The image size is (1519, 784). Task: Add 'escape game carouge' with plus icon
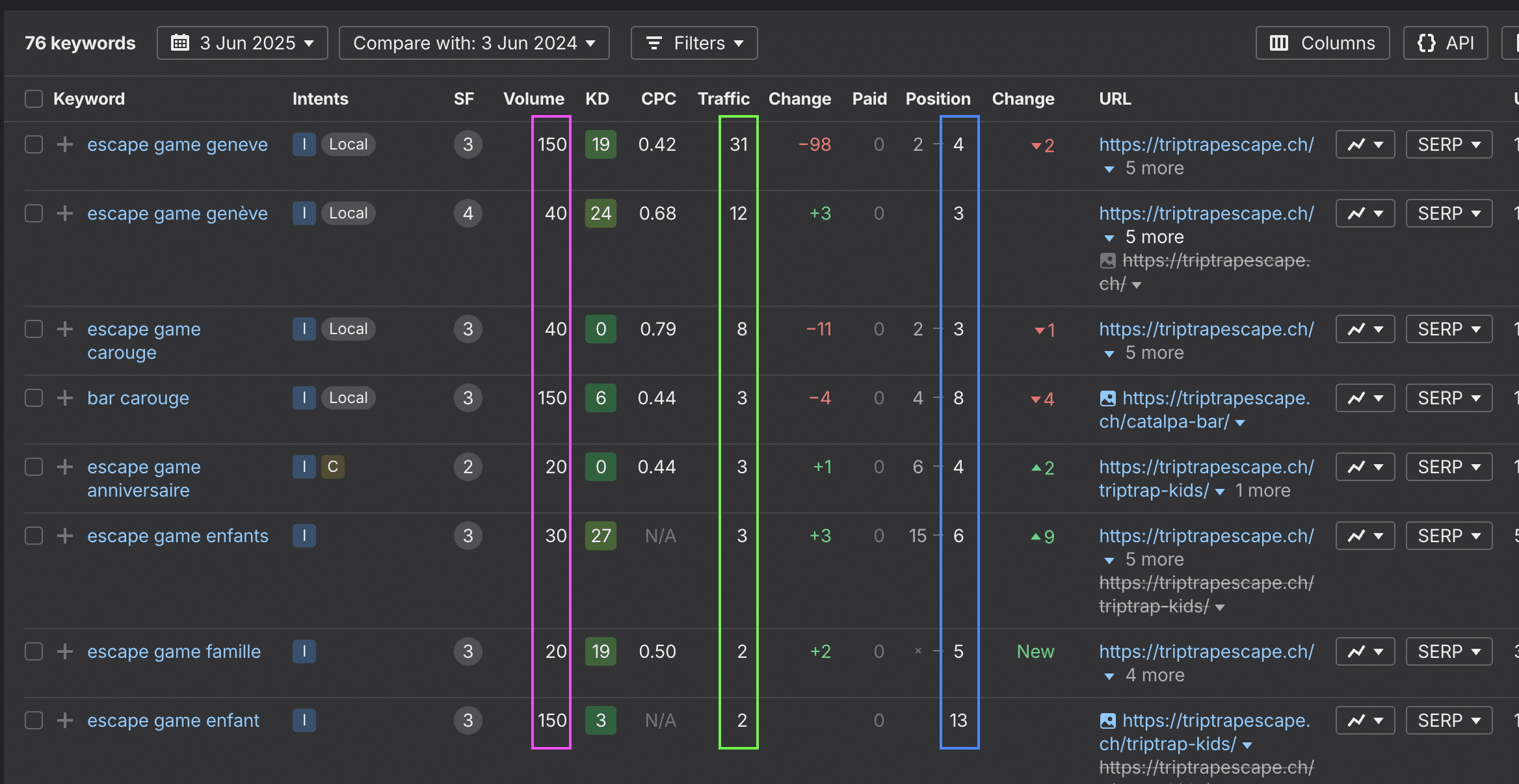point(64,329)
